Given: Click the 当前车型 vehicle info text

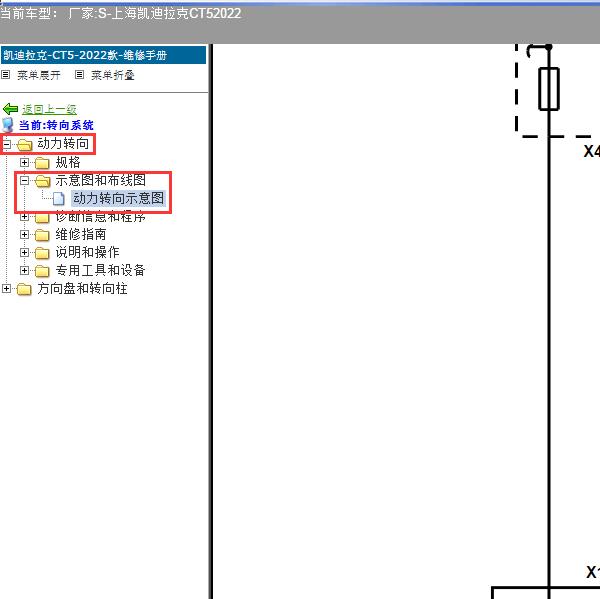Looking at the screenshot, I should (121, 13).
